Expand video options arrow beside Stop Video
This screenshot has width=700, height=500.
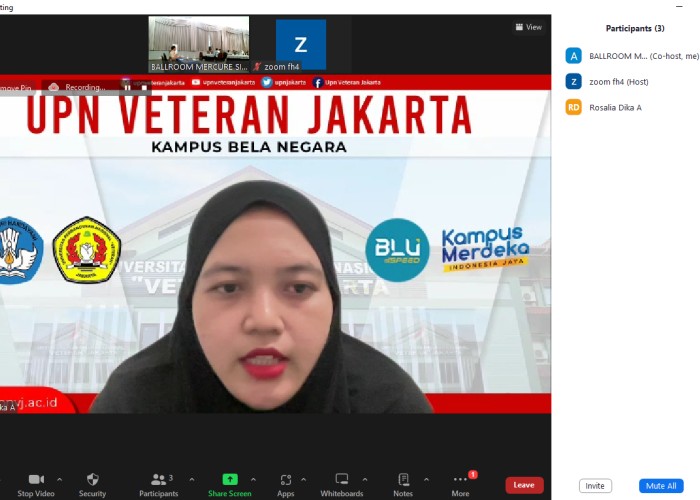[x=59, y=479]
